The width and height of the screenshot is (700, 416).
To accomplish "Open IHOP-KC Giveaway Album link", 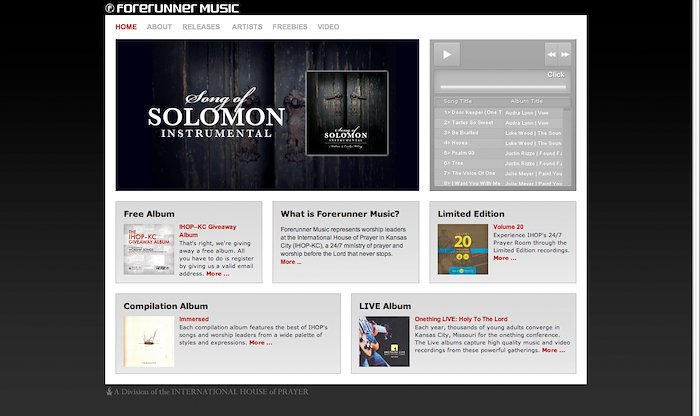I will (x=208, y=231).
